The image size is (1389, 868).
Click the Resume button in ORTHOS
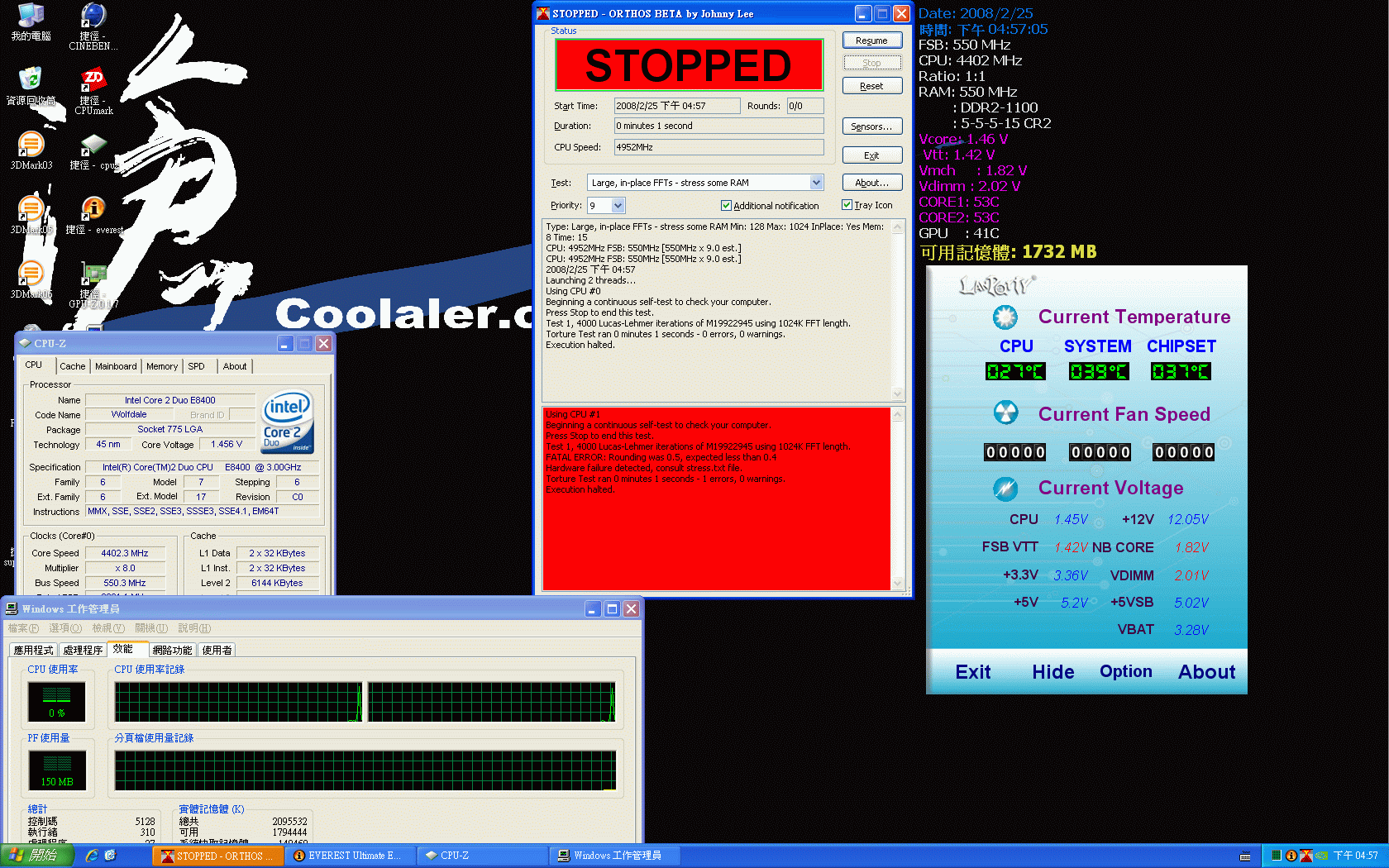click(872, 41)
